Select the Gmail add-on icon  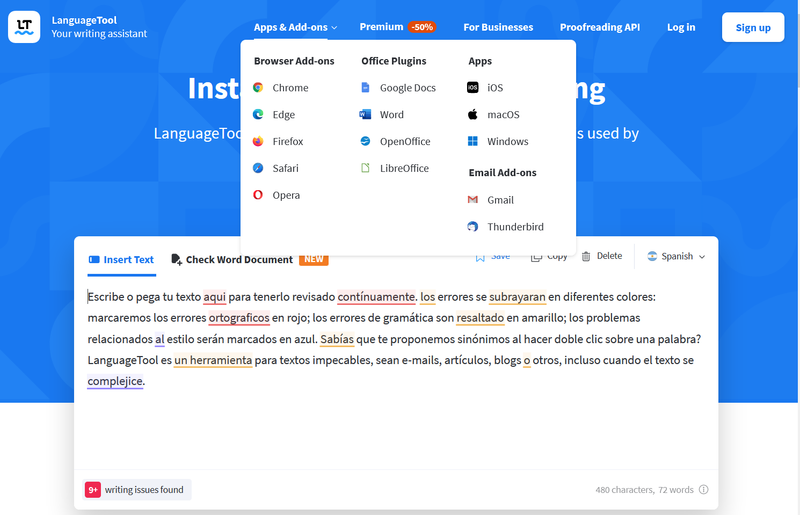tap(473, 200)
